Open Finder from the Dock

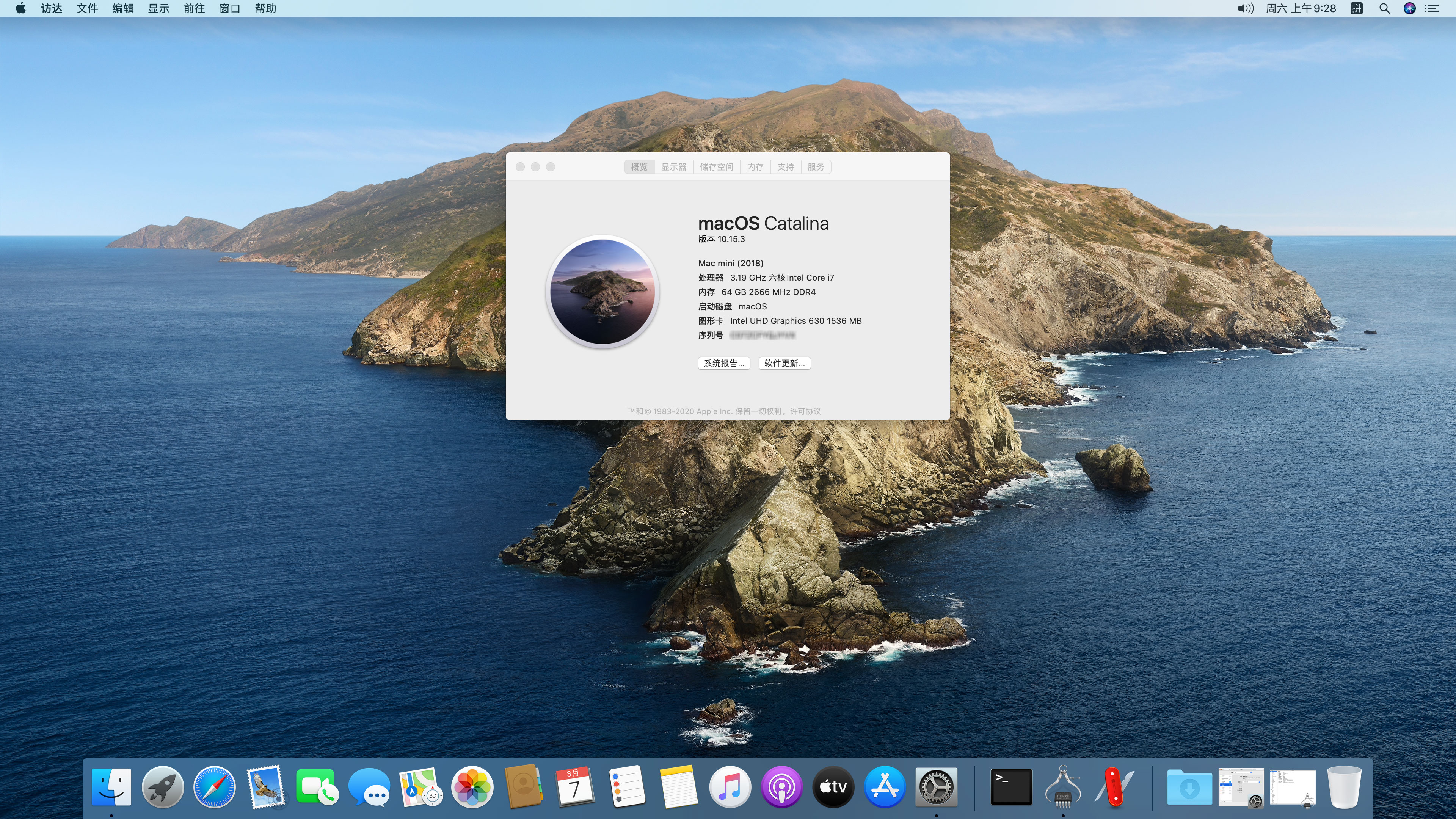[111, 786]
